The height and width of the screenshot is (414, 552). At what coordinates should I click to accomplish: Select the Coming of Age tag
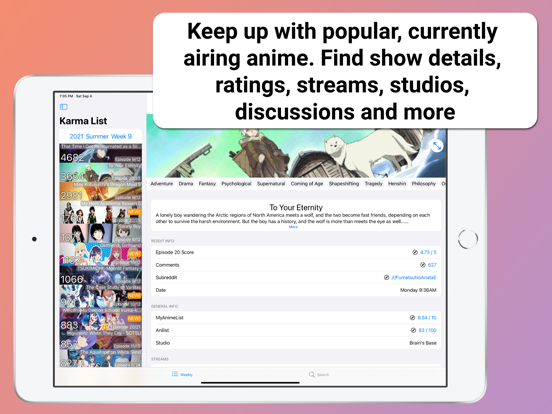[x=307, y=184]
